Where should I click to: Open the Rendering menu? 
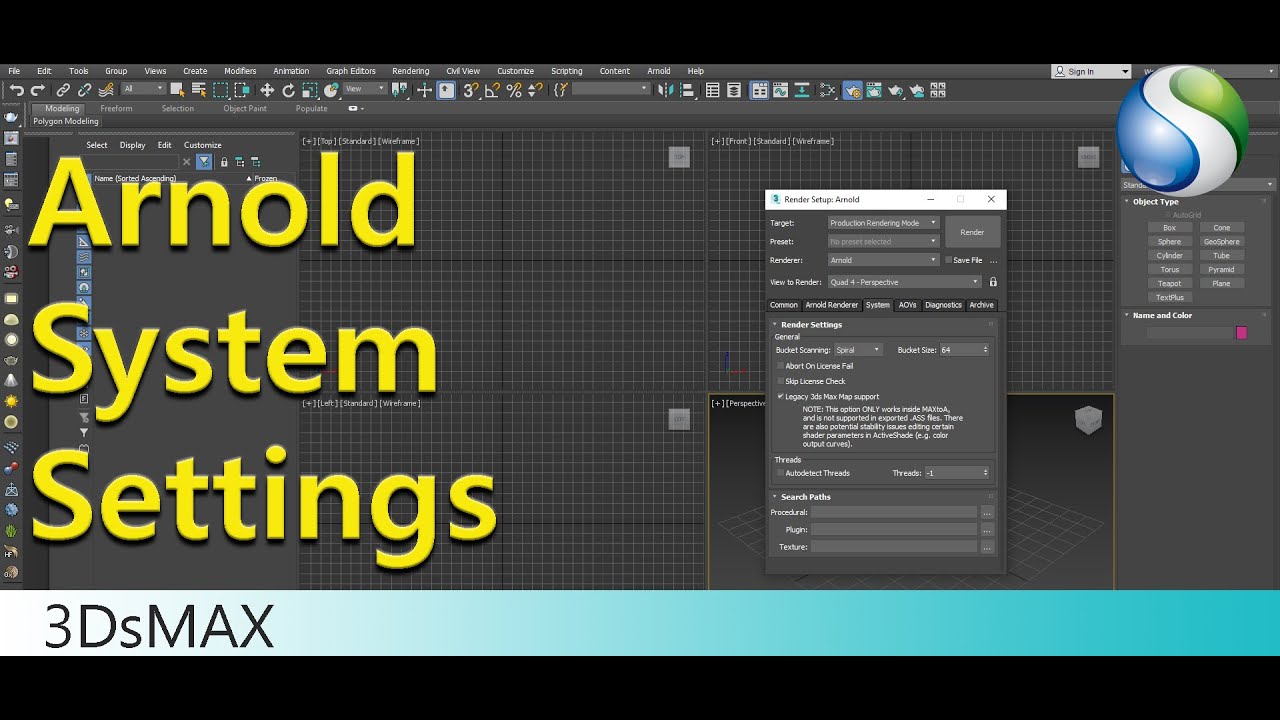click(x=410, y=71)
